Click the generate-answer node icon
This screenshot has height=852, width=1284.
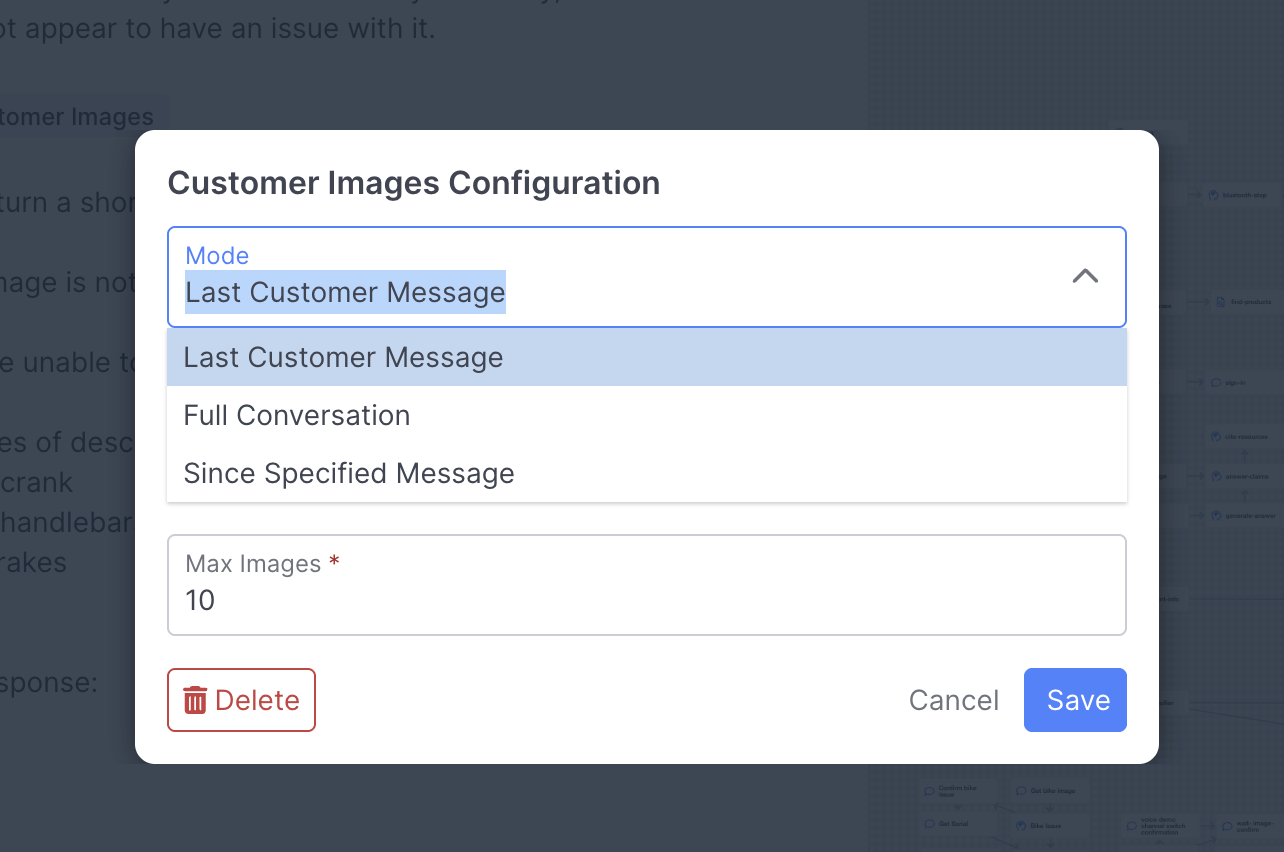pos(1214,515)
